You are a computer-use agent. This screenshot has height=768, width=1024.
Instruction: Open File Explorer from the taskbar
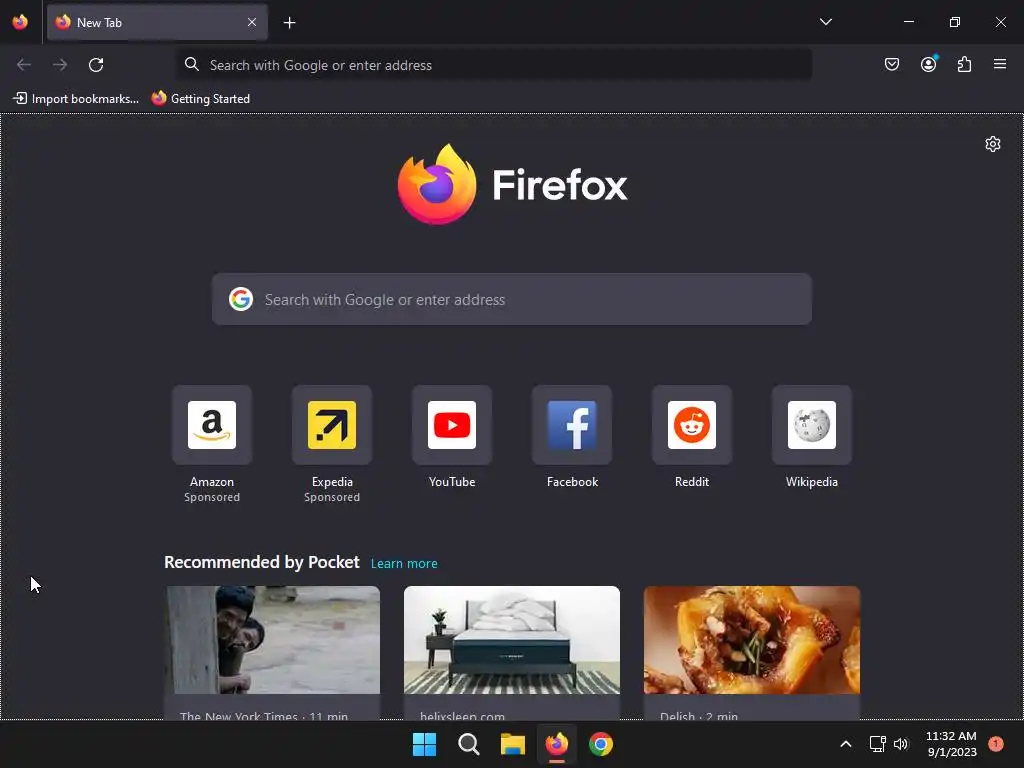(513, 744)
